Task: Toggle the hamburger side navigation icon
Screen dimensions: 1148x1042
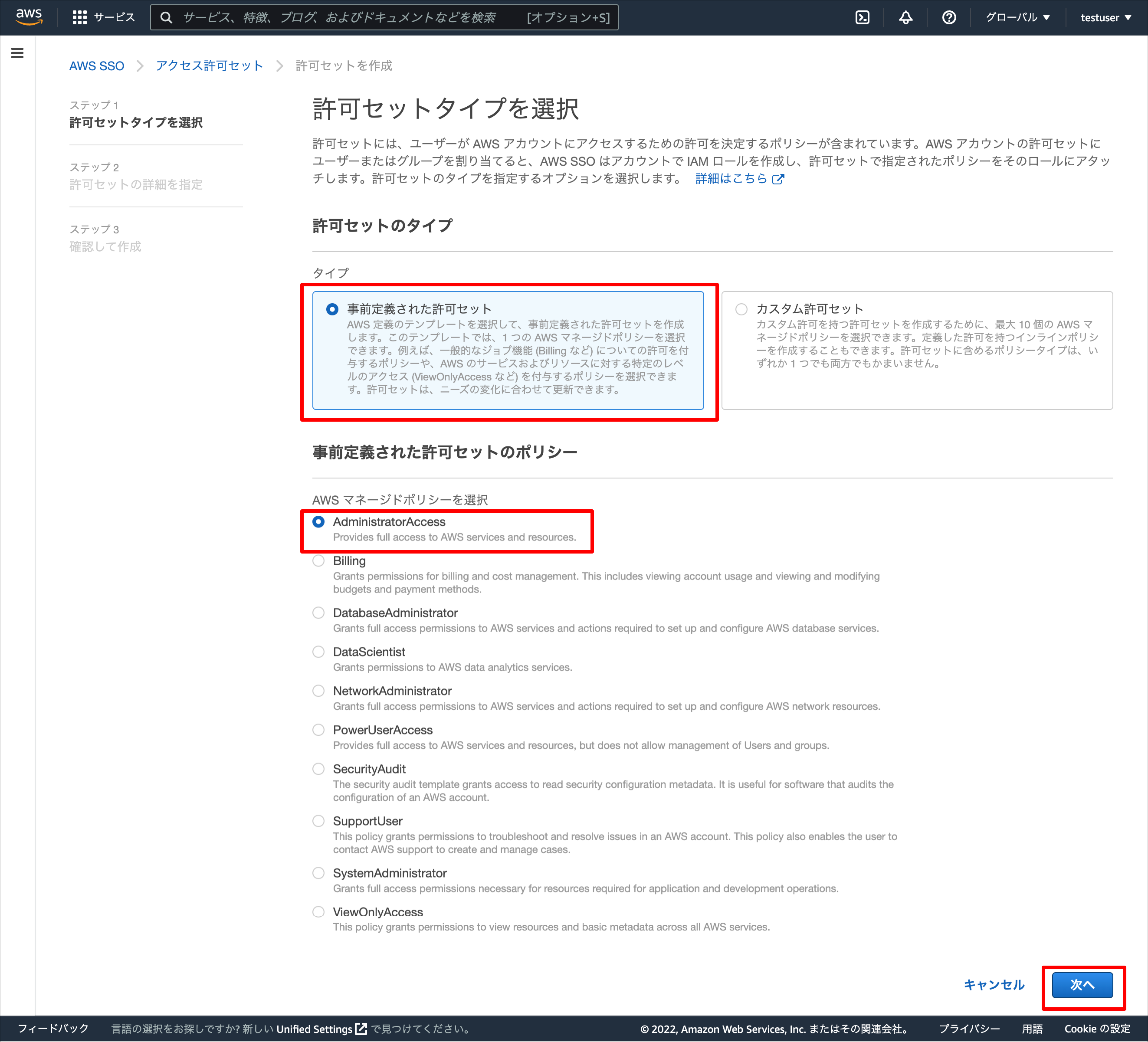Action: [18, 53]
